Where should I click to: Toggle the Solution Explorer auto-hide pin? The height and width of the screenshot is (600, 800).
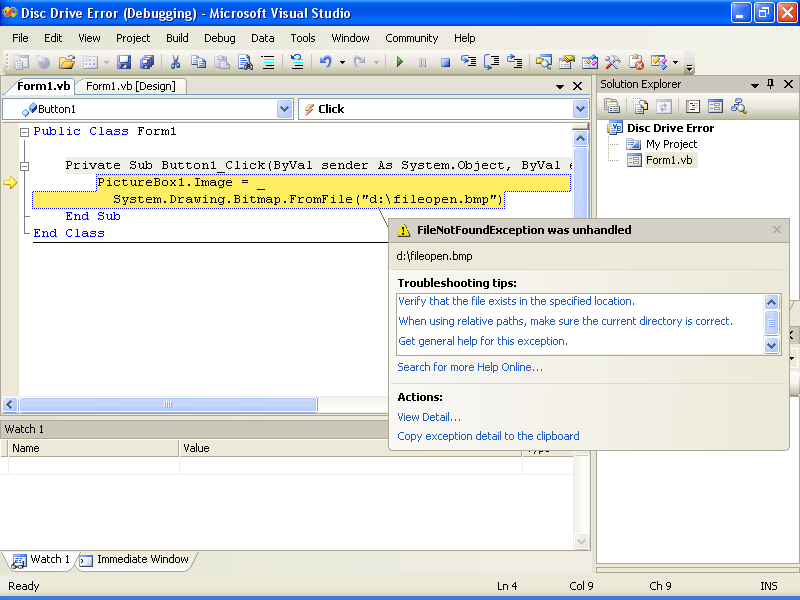click(770, 85)
